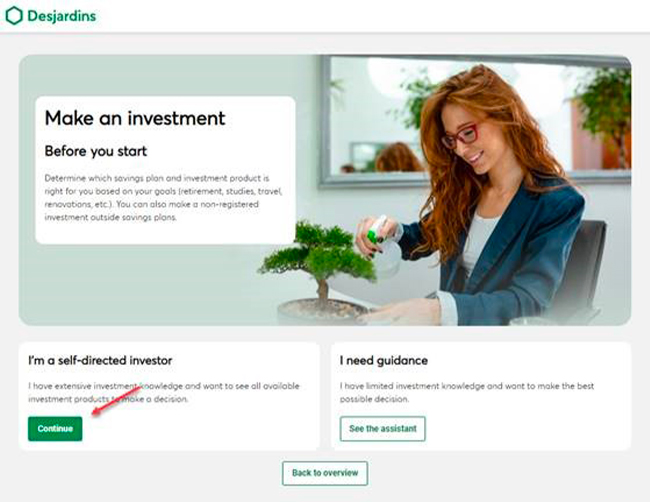Open See the assistant for guidance
650x502 pixels.
tap(383, 429)
